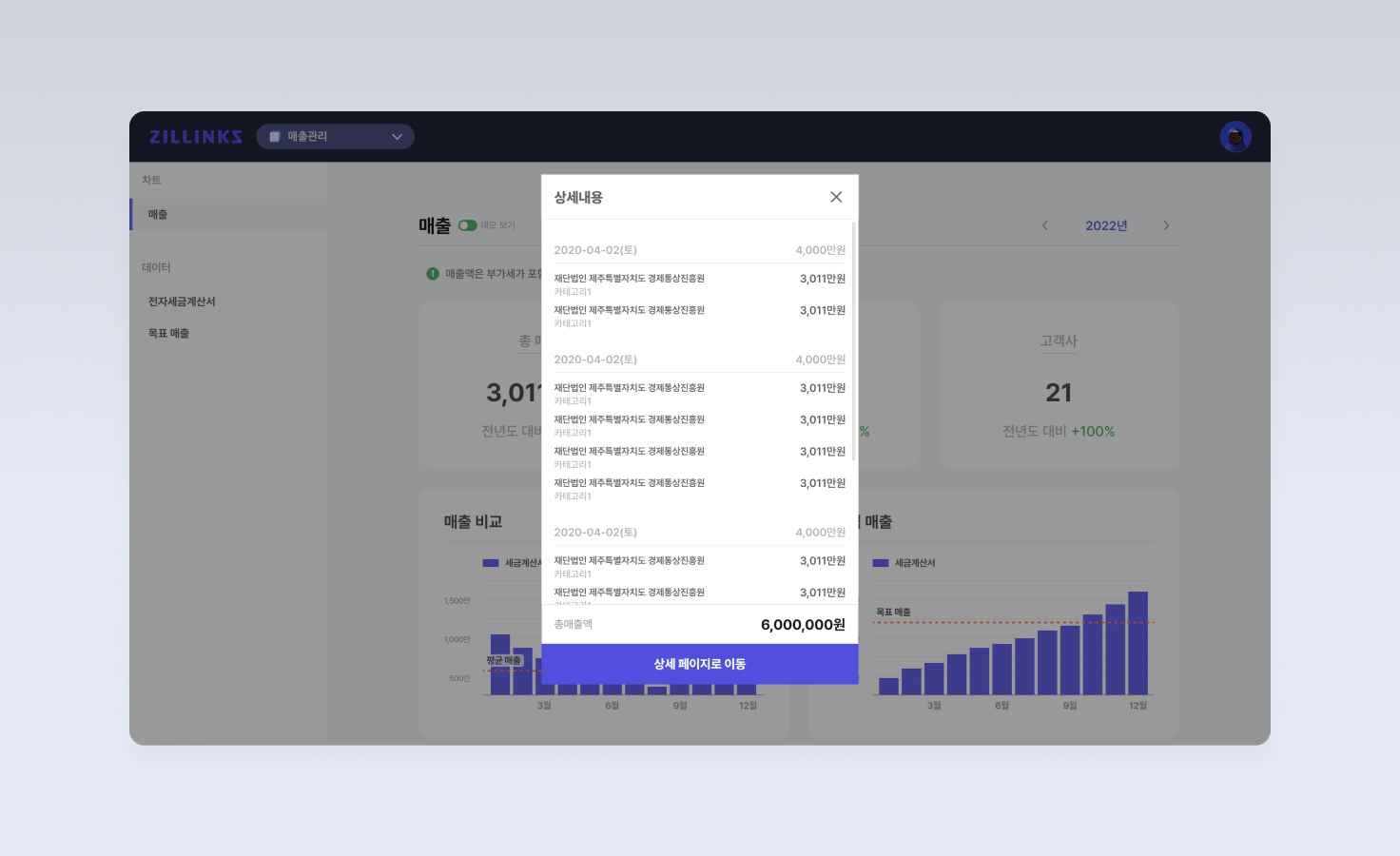Click 세금계산서 legend swatch in right chart
Viewport: 1400px width, 856px height.
point(881,563)
